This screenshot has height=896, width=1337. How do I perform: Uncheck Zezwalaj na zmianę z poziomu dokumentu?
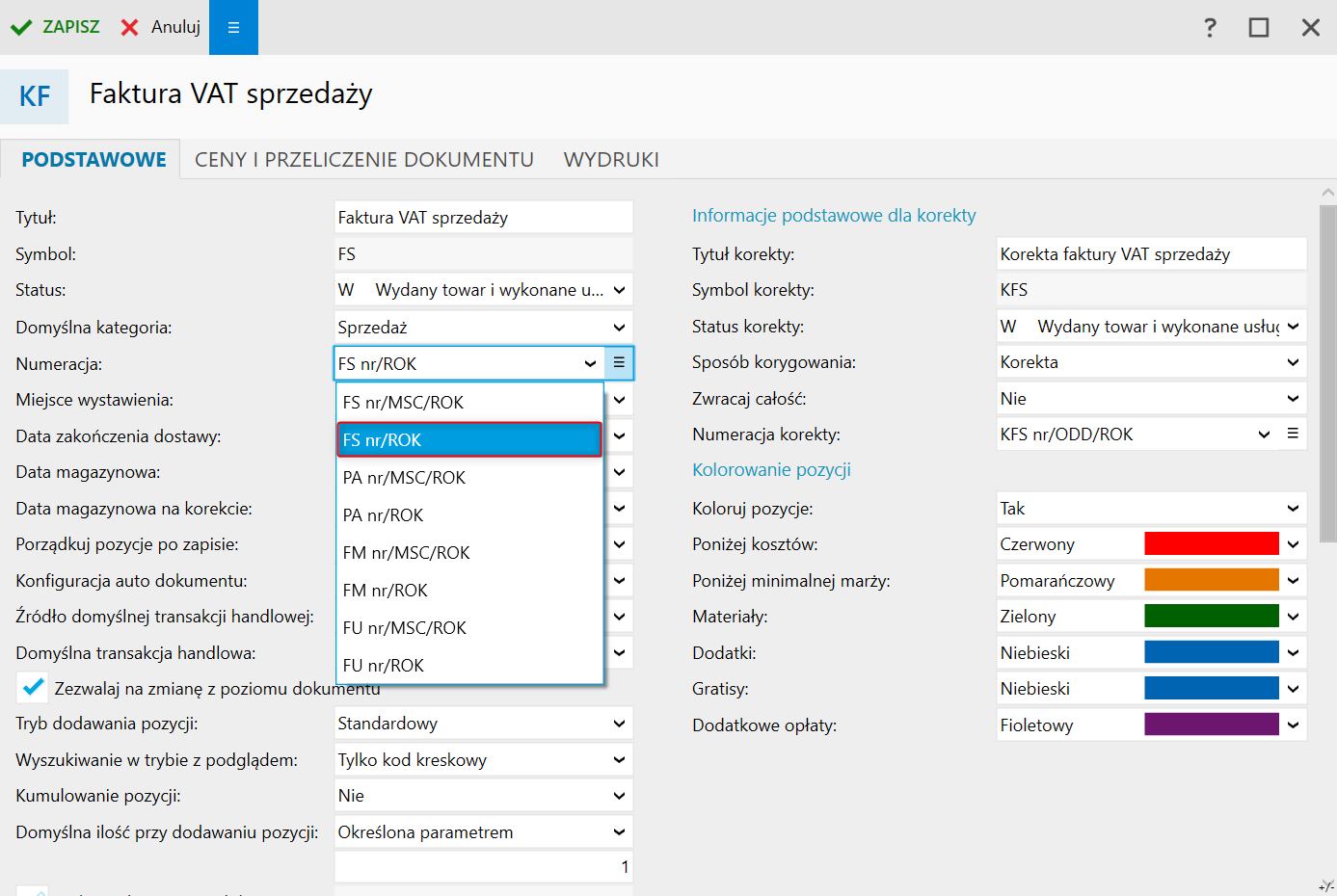coord(33,688)
